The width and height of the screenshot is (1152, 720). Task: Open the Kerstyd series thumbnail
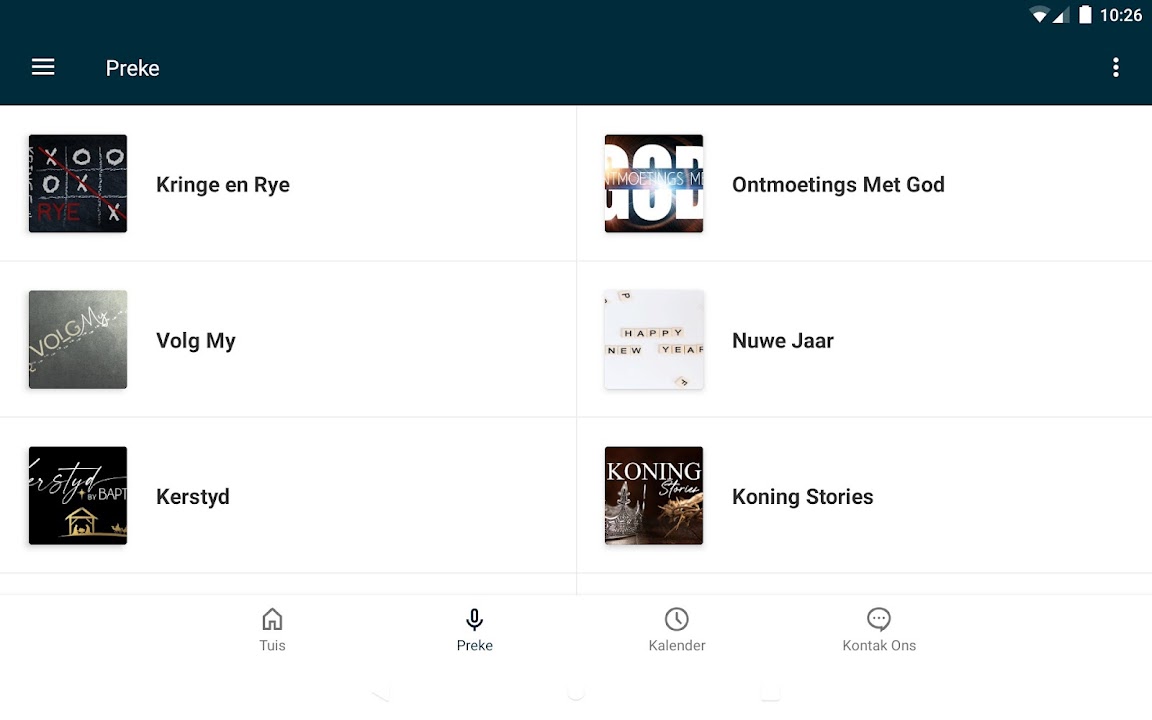coord(78,496)
